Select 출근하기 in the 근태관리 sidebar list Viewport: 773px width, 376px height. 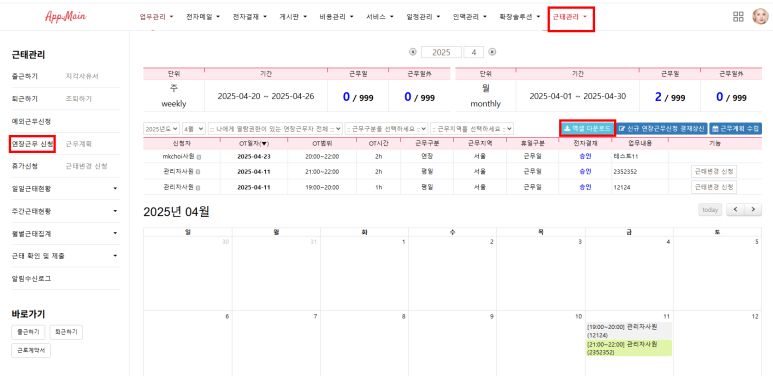tap(25, 76)
